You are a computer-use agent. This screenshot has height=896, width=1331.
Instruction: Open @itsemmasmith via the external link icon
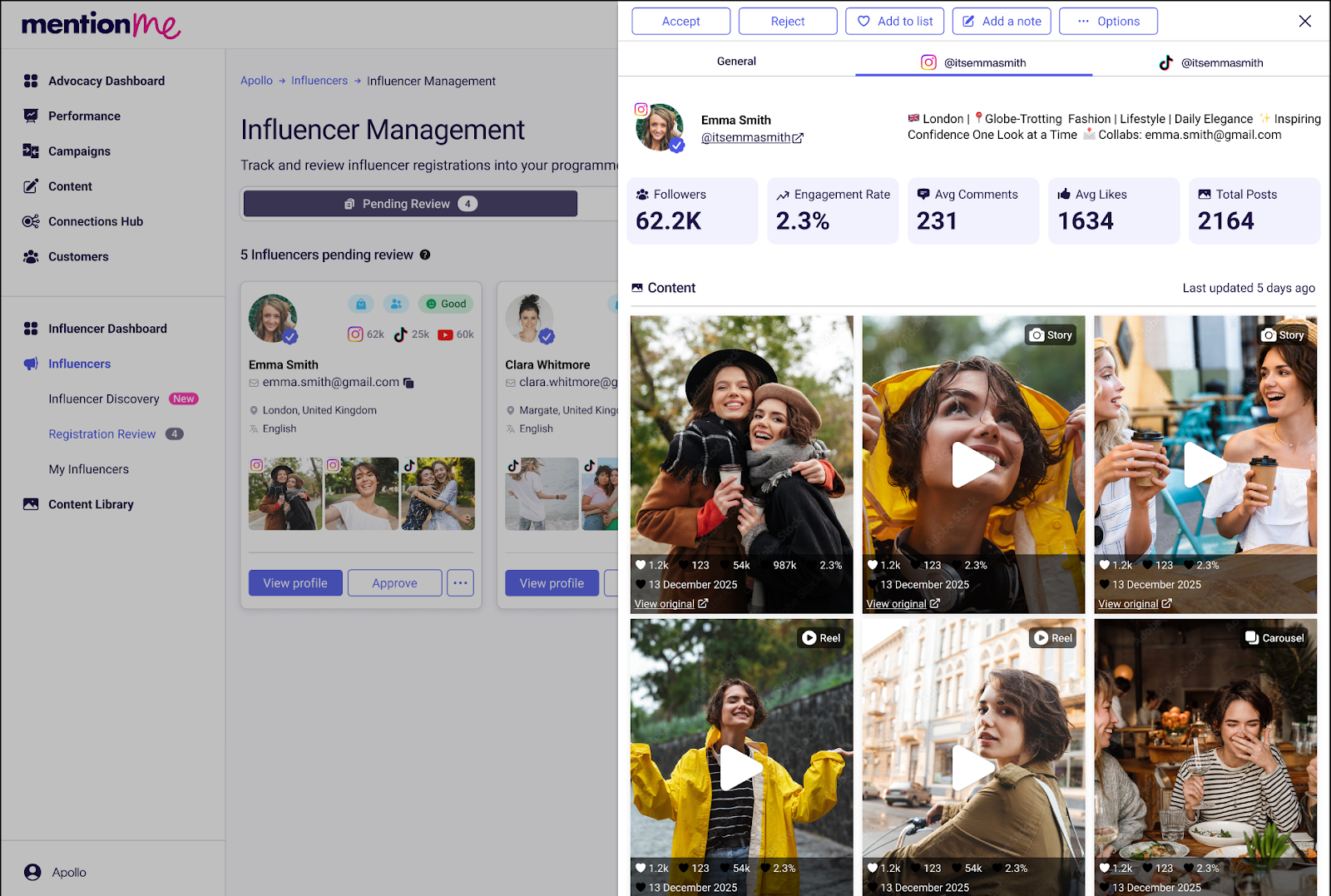point(797,137)
